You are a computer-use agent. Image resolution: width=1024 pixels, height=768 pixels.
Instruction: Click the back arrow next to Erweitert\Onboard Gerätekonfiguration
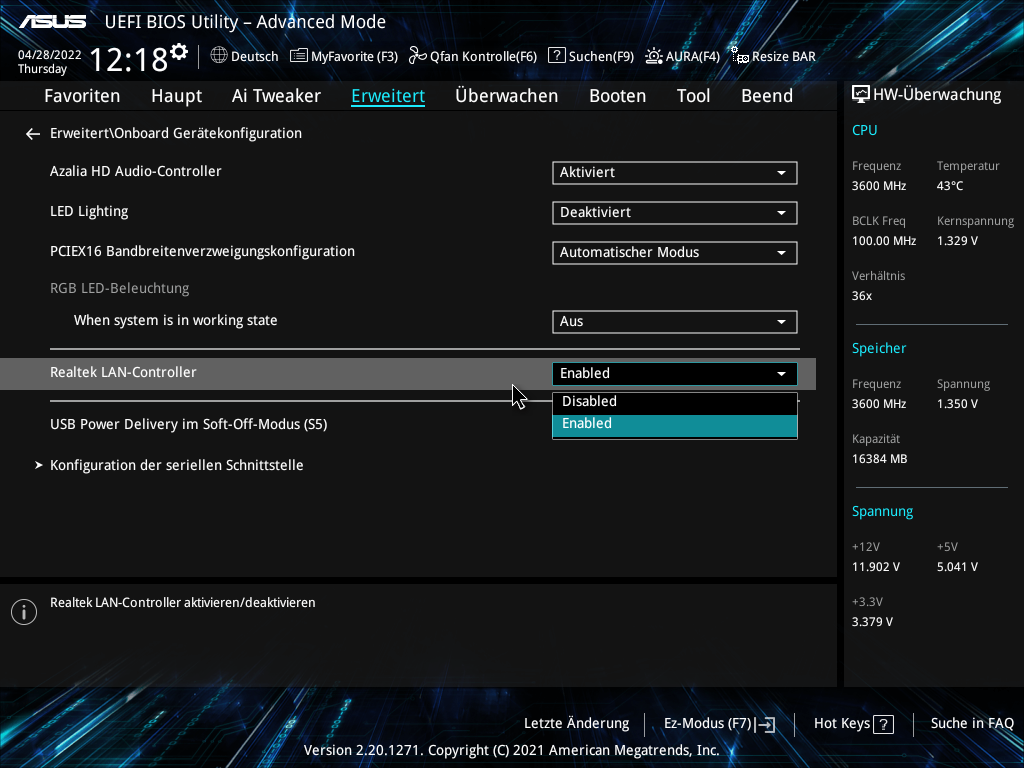pos(33,134)
